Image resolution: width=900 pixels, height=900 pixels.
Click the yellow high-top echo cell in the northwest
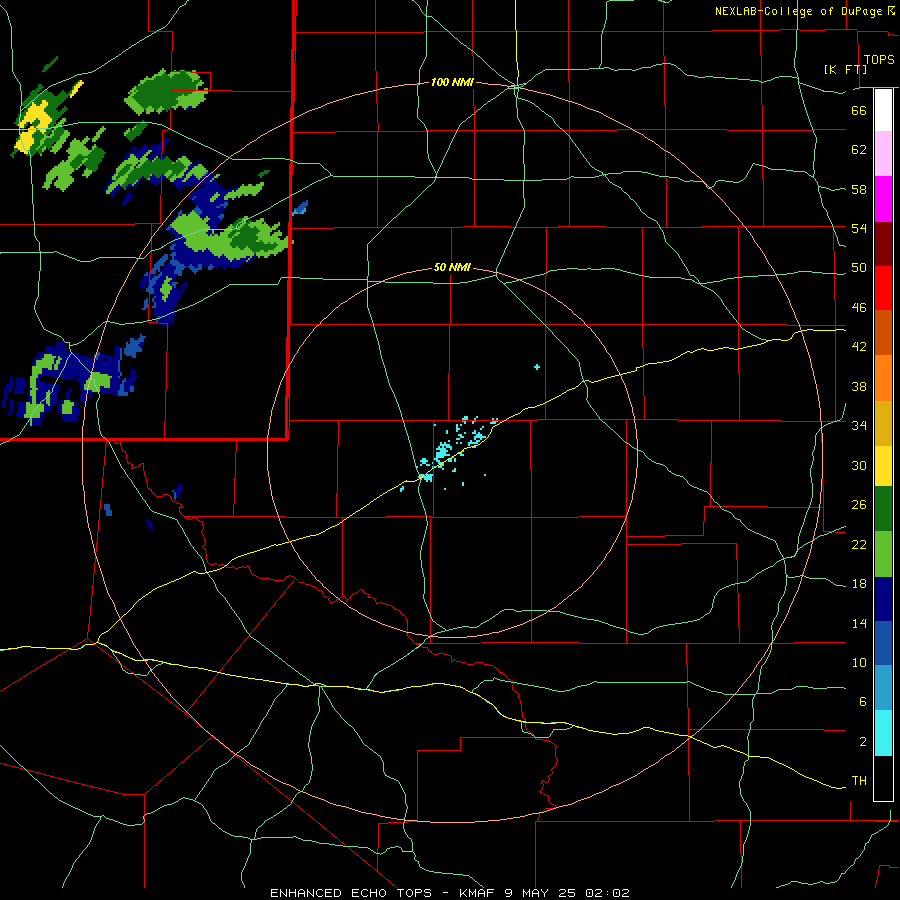point(33,126)
